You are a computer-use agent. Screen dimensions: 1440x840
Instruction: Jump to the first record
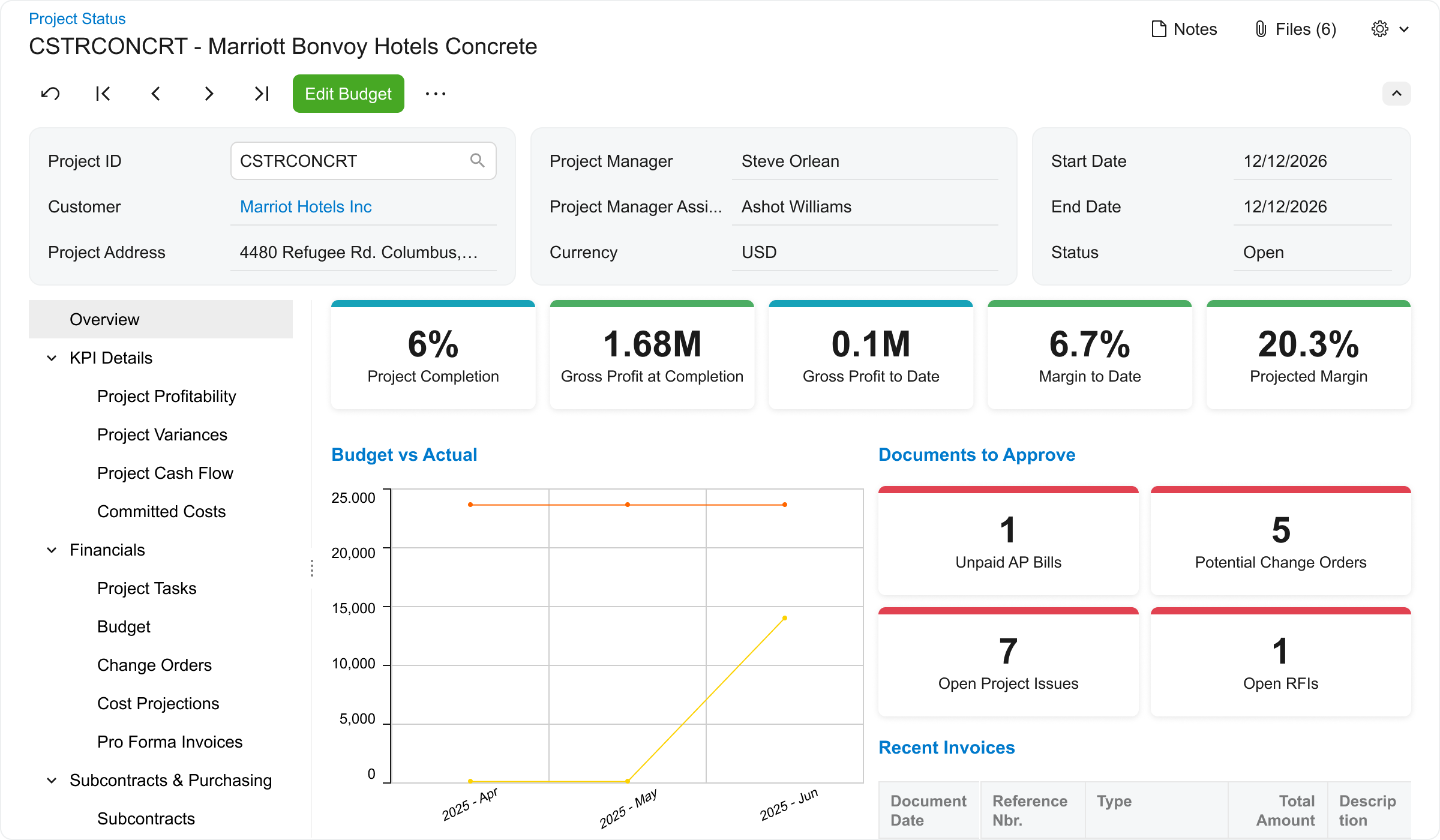point(103,94)
